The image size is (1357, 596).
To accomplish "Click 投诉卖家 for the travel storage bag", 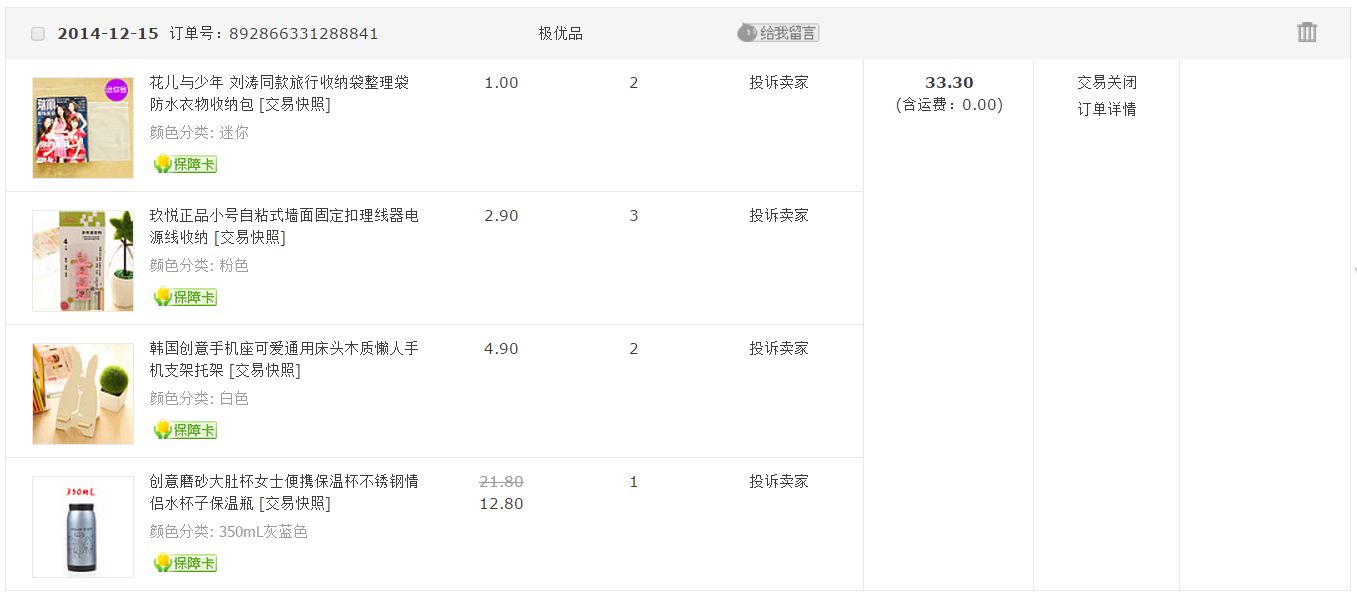I will (778, 82).
